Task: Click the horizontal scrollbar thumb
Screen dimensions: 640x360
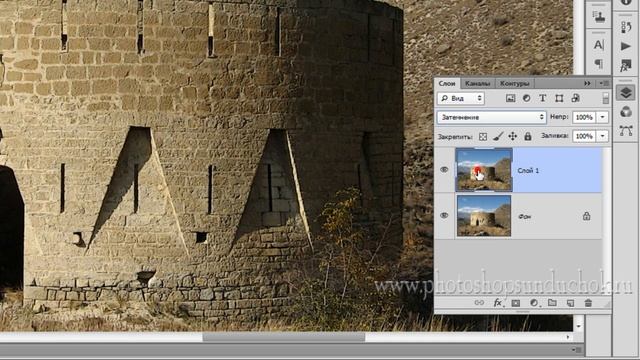Action: [284, 337]
